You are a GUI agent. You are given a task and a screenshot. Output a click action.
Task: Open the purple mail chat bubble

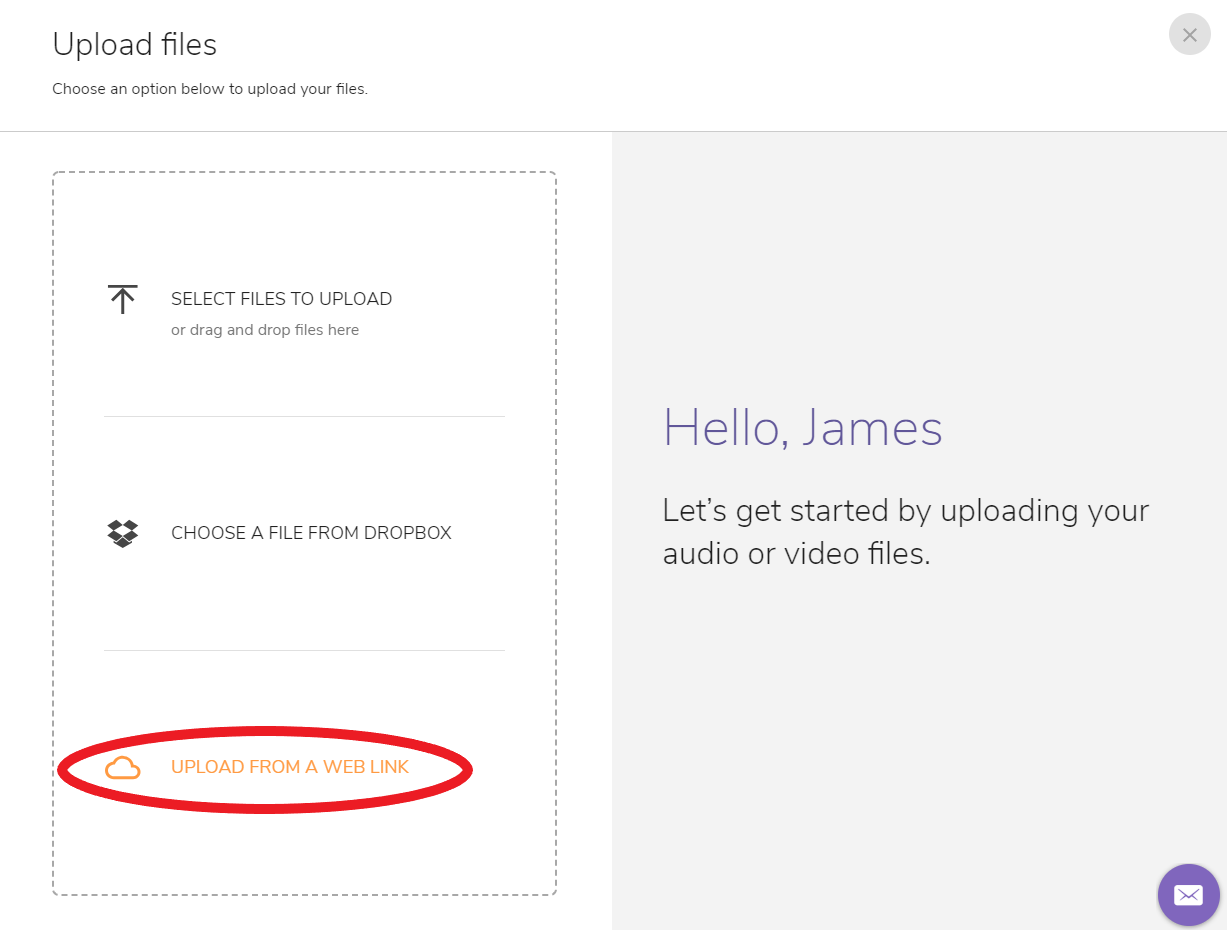(1188, 895)
